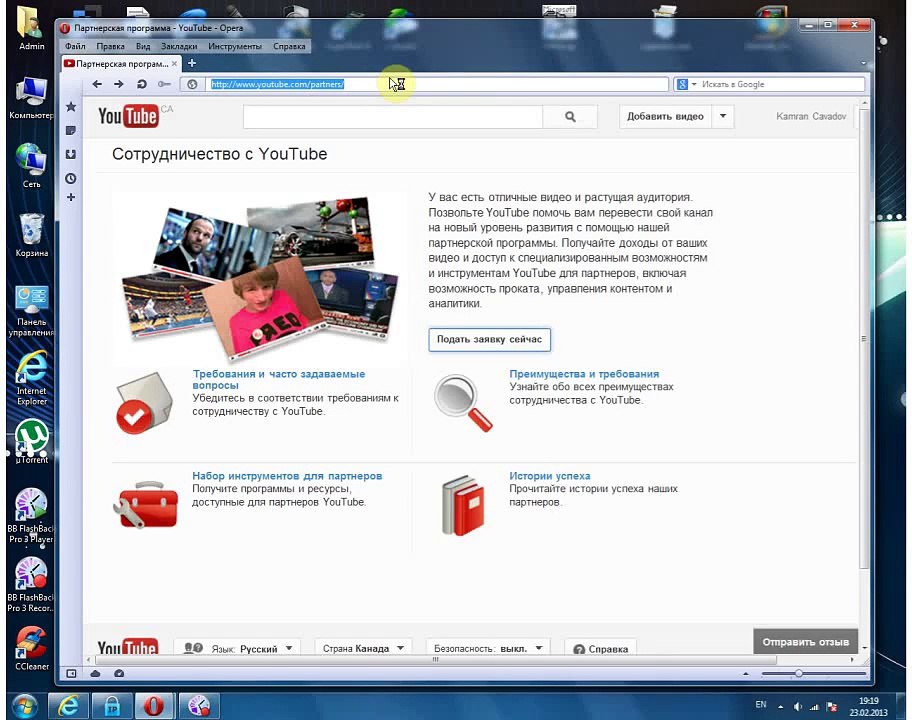Open search engine dropdown beside Google icon
The width and height of the screenshot is (912, 720).
tap(693, 84)
